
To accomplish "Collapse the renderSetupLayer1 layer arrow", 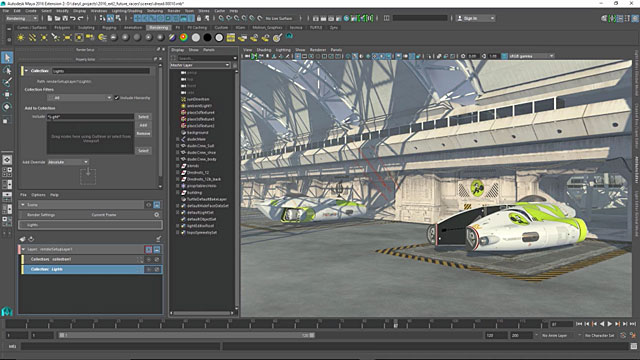I will click(x=24, y=249).
